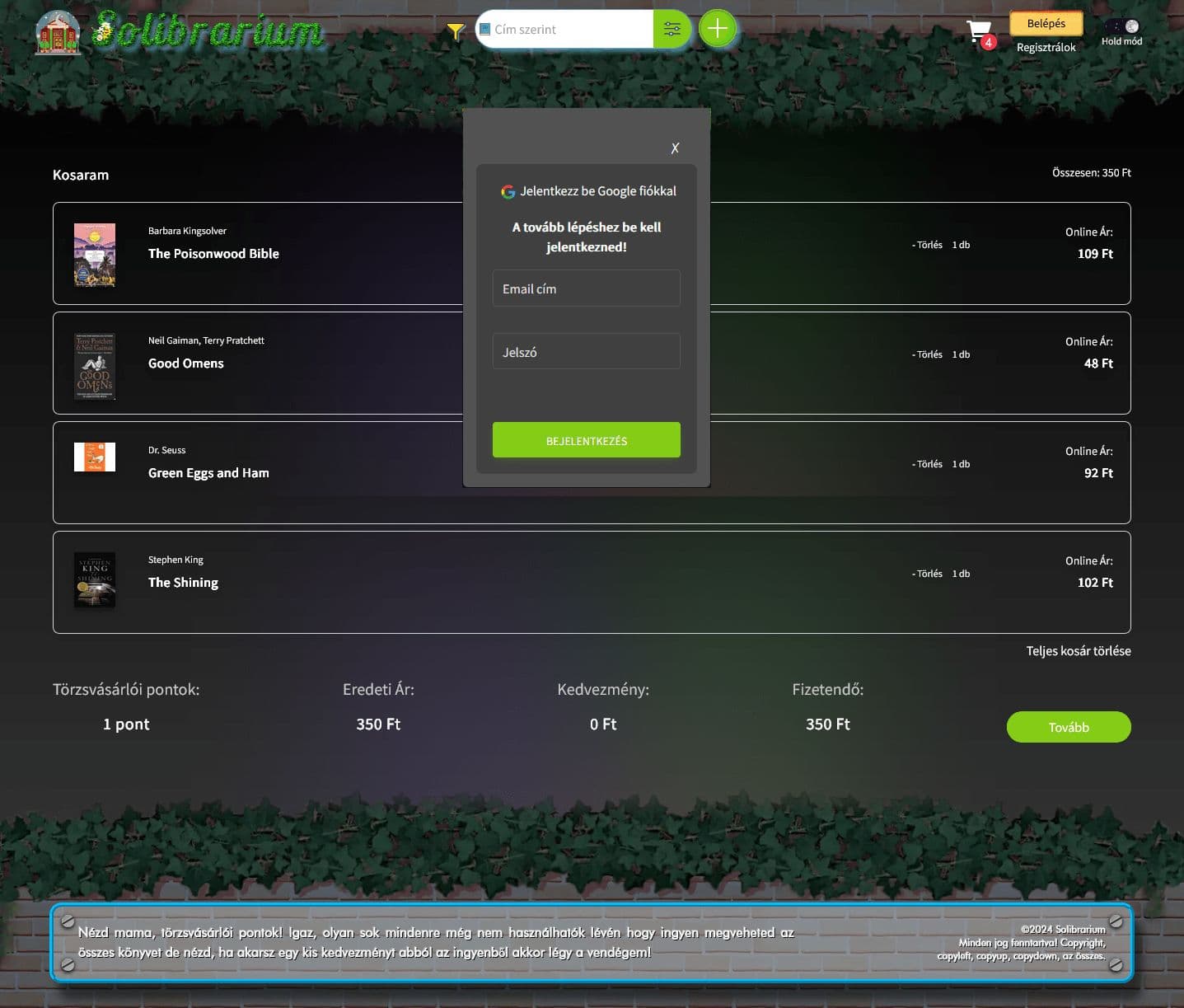Open the shopping cart icon
This screenshot has height=1008, width=1184.
[x=979, y=32]
